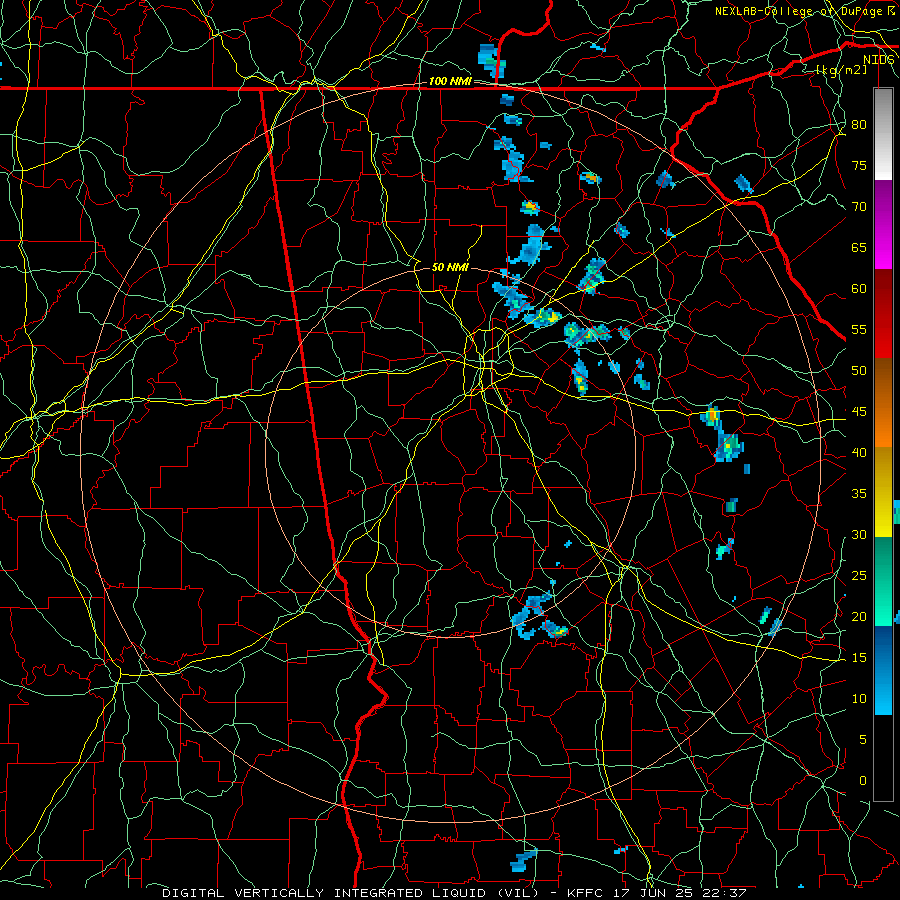Pick the white-gray segment of the color bar
This screenshot has width=900, height=900.
tap(883, 134)
